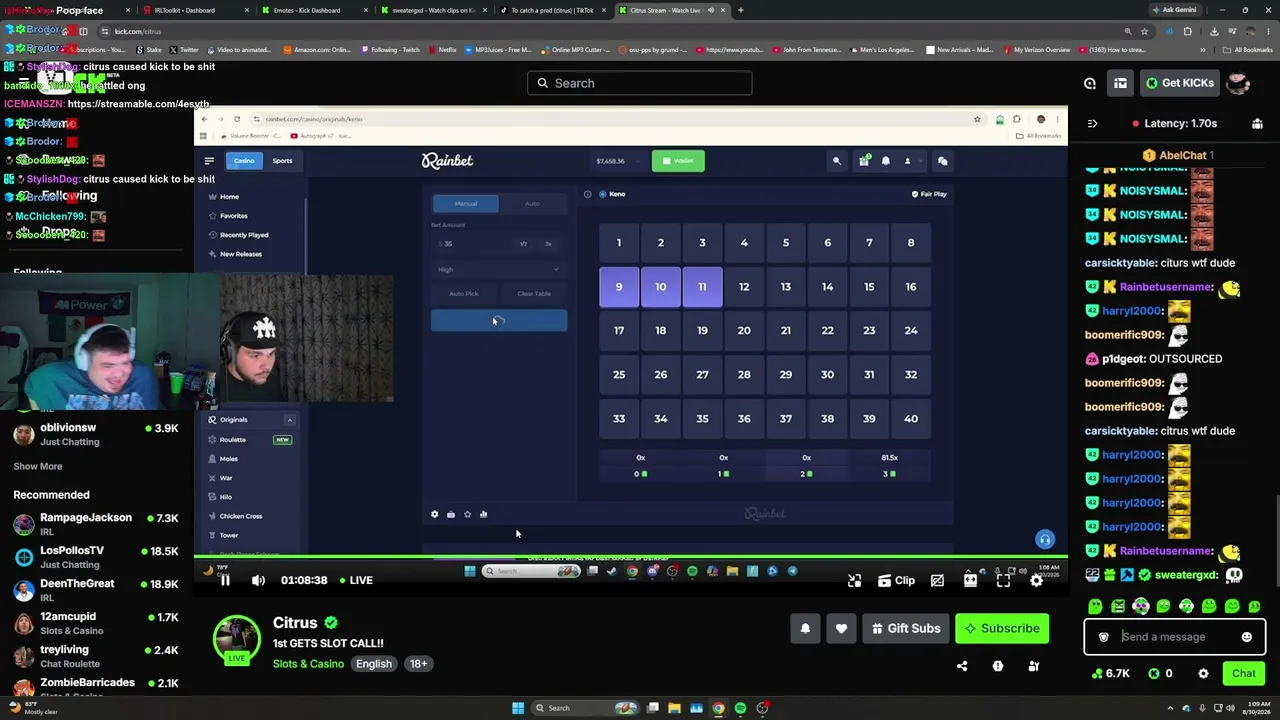The height and width of the screenshot is (720, 1280).
Task: Pause the Kick stream playback
Action: click(x=225, y=580)
